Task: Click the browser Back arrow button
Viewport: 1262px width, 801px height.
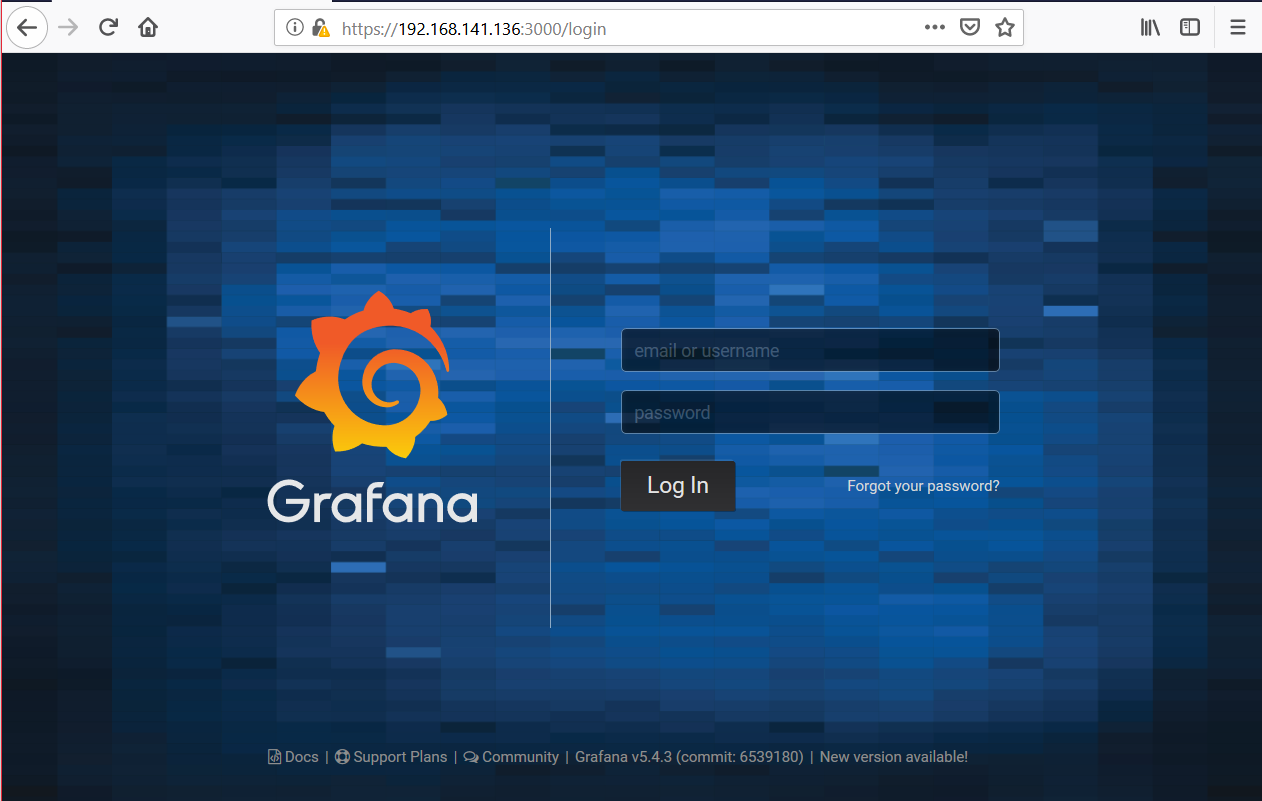Action: click(x=27, y=27)
